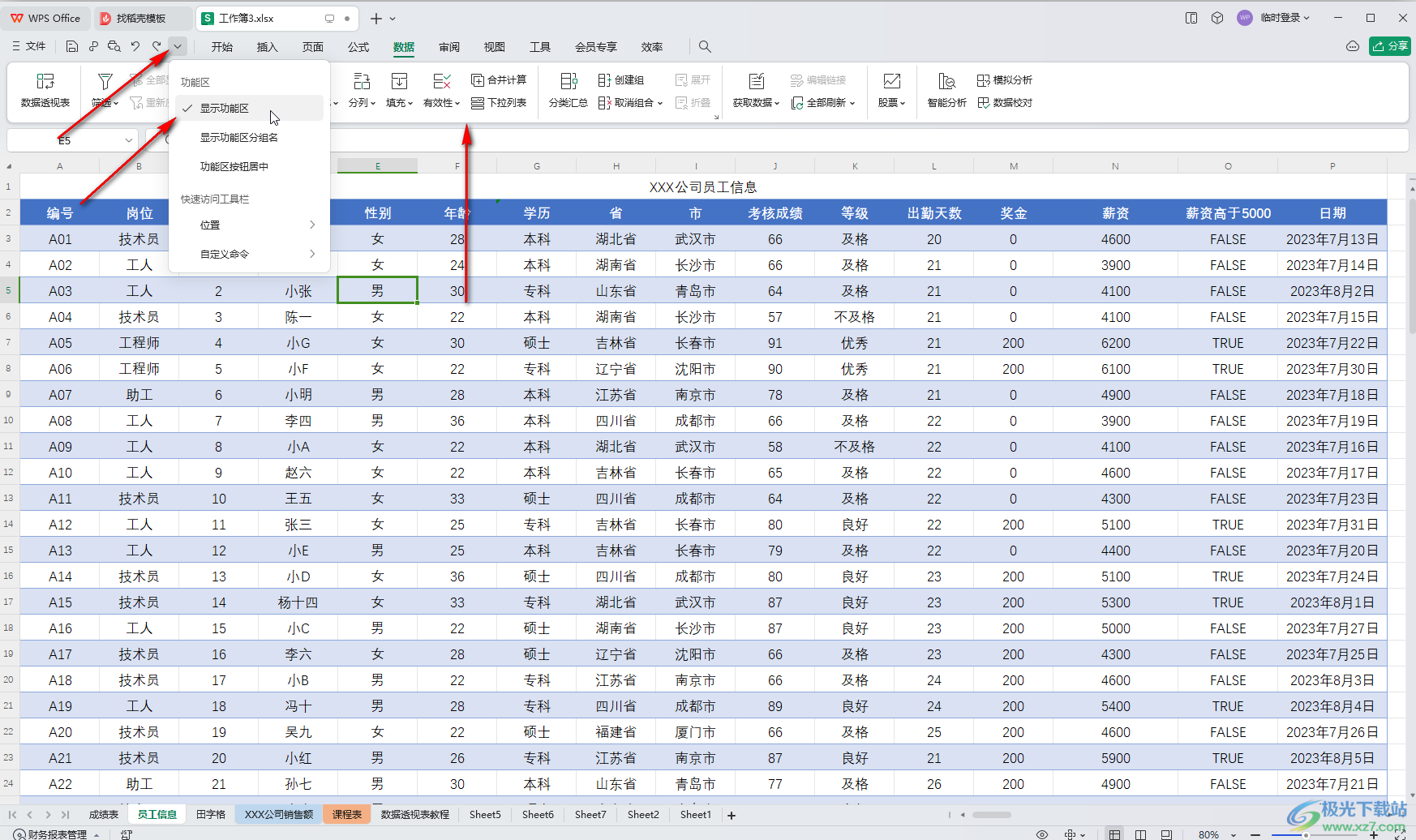Click the Fill (填充) icon
Viewport: 1416px width, 840px height.
(399, 81)
